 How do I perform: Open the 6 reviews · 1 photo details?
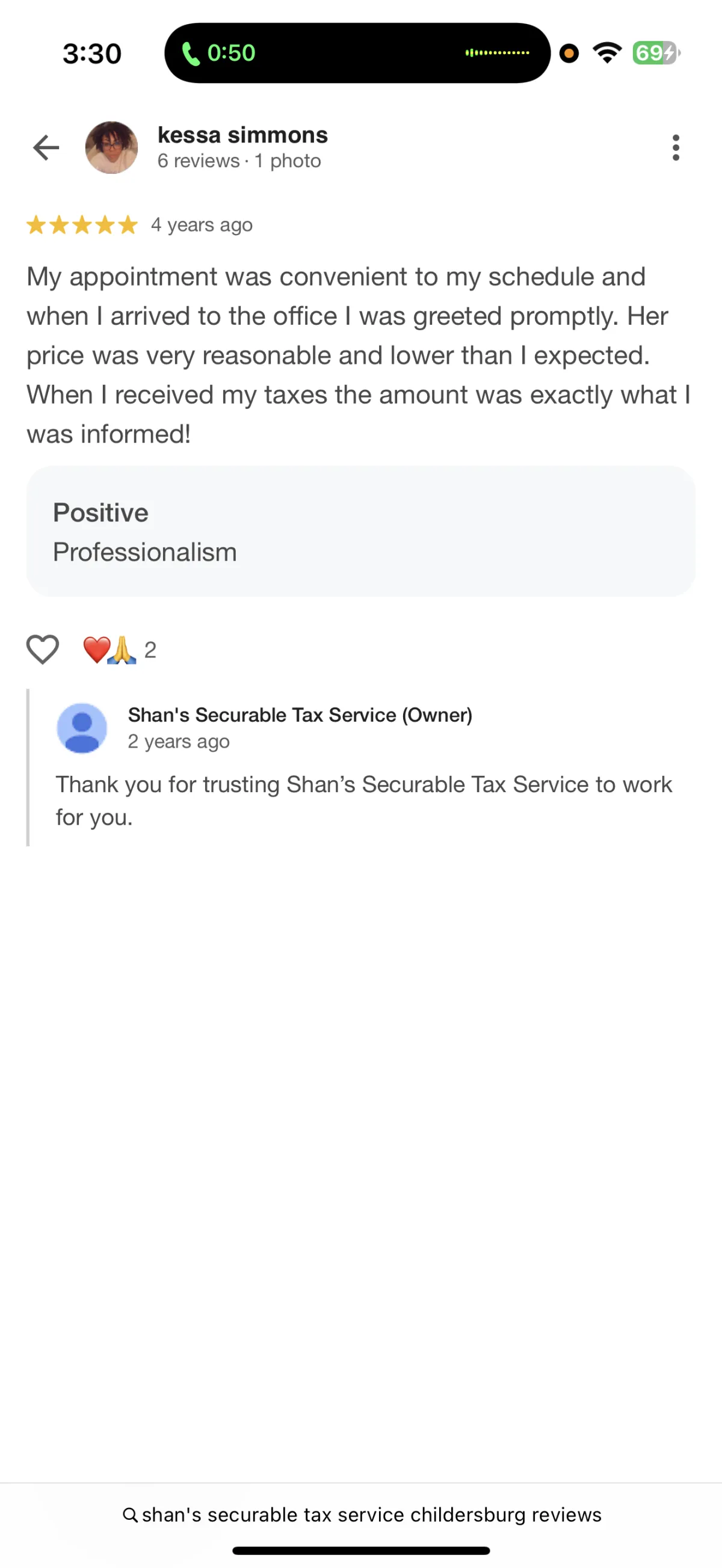tap(239, 161)
